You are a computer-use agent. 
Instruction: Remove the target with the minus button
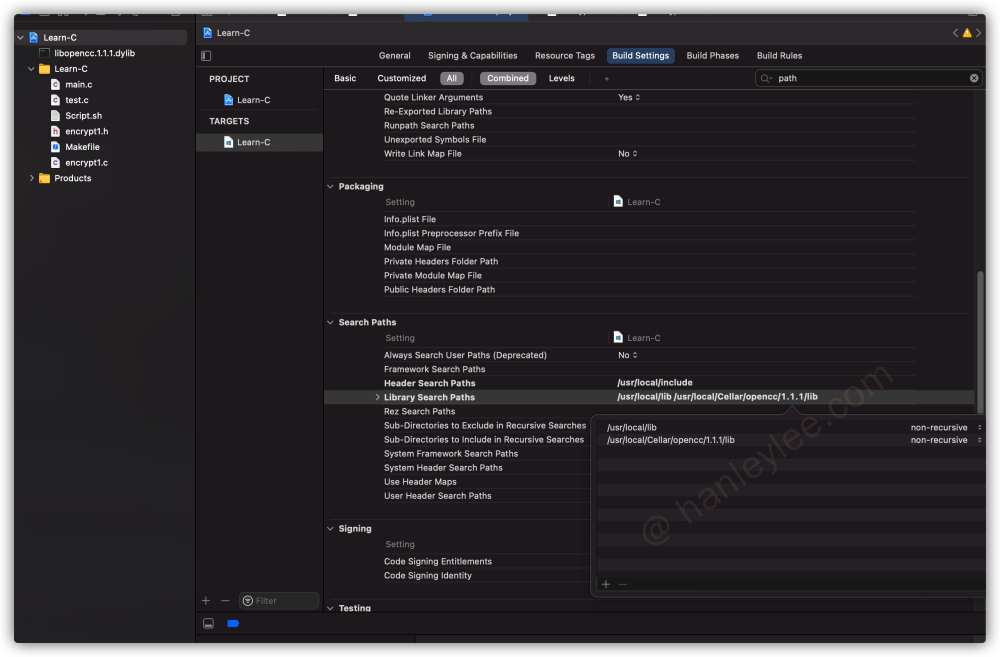225,601
